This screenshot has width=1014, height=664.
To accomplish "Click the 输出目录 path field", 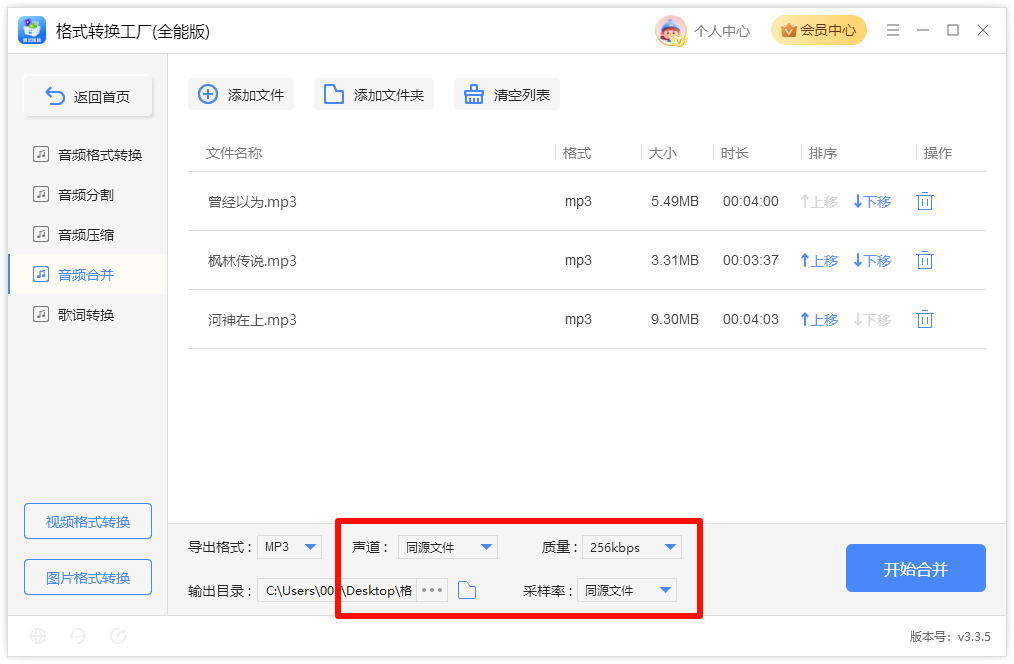I will 336,590.
